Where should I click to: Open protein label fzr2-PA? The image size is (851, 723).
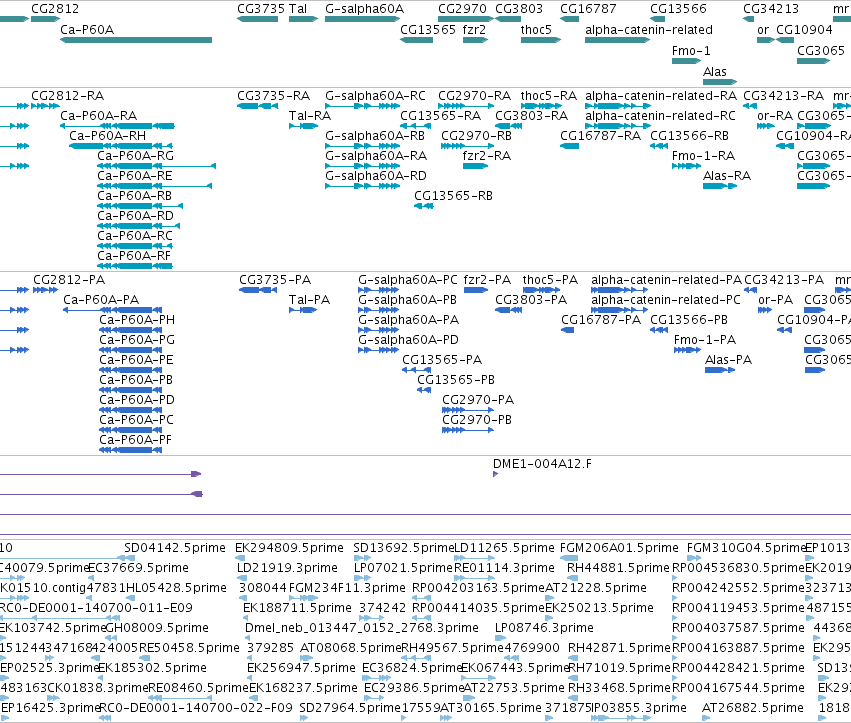point(487,280)
